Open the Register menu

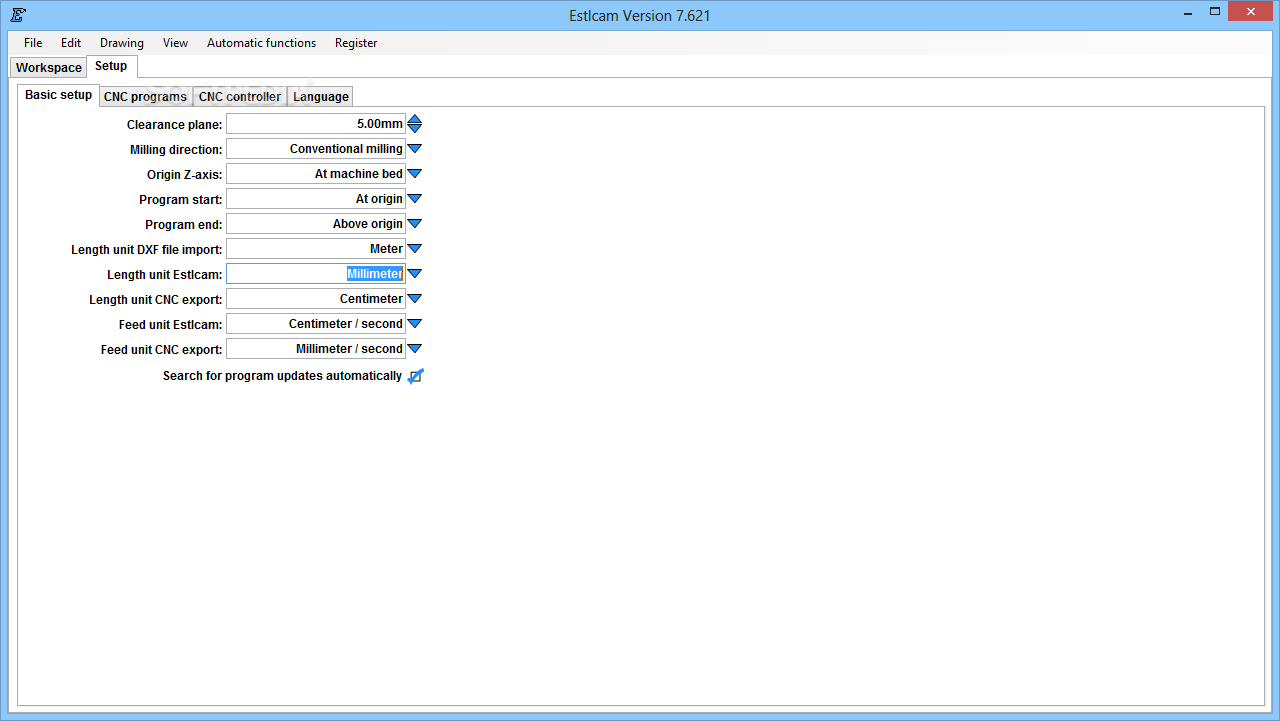click(x=356, y=43)
